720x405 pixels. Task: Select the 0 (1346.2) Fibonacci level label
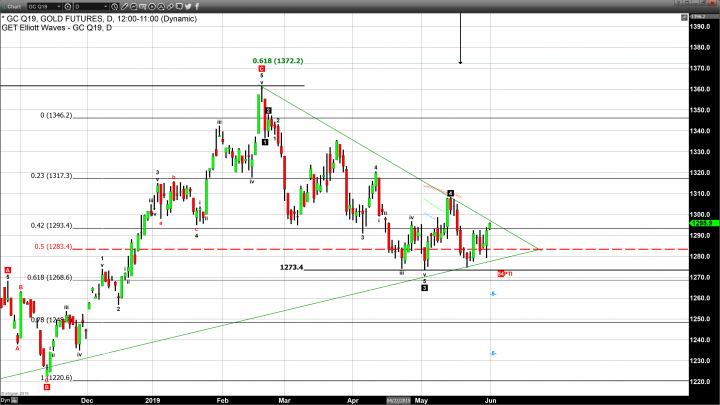pyautogui.click(x=56, y=115)
